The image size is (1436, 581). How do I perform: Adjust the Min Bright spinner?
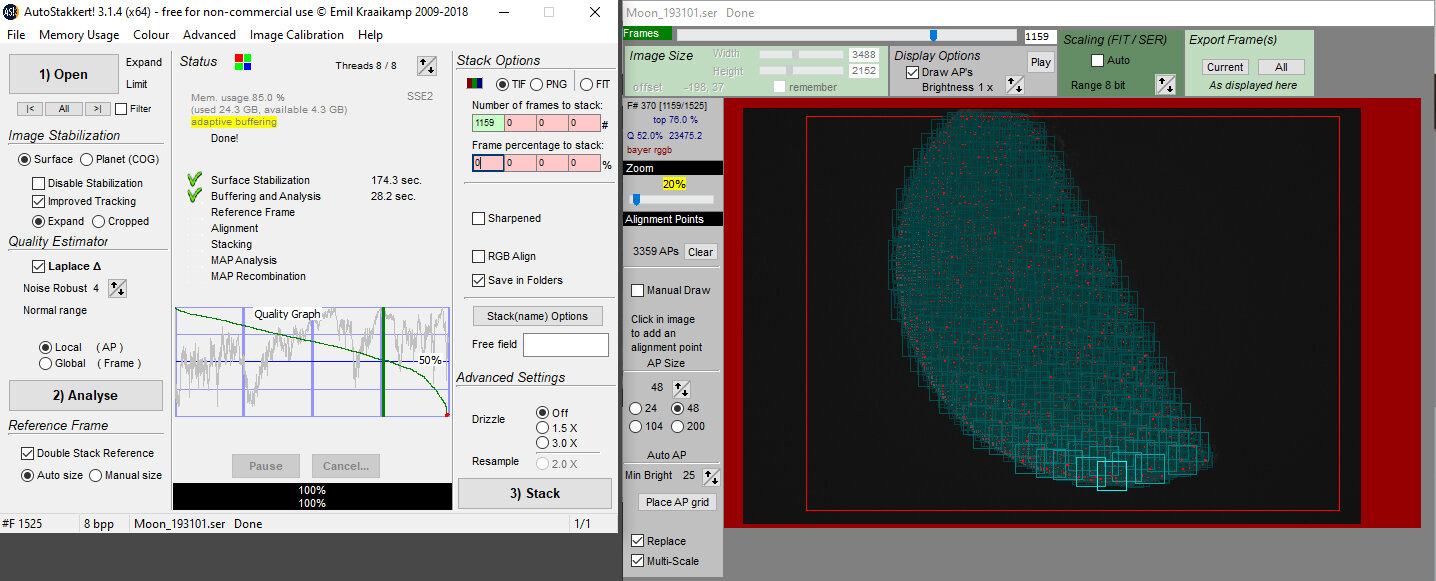pos(711,476)
